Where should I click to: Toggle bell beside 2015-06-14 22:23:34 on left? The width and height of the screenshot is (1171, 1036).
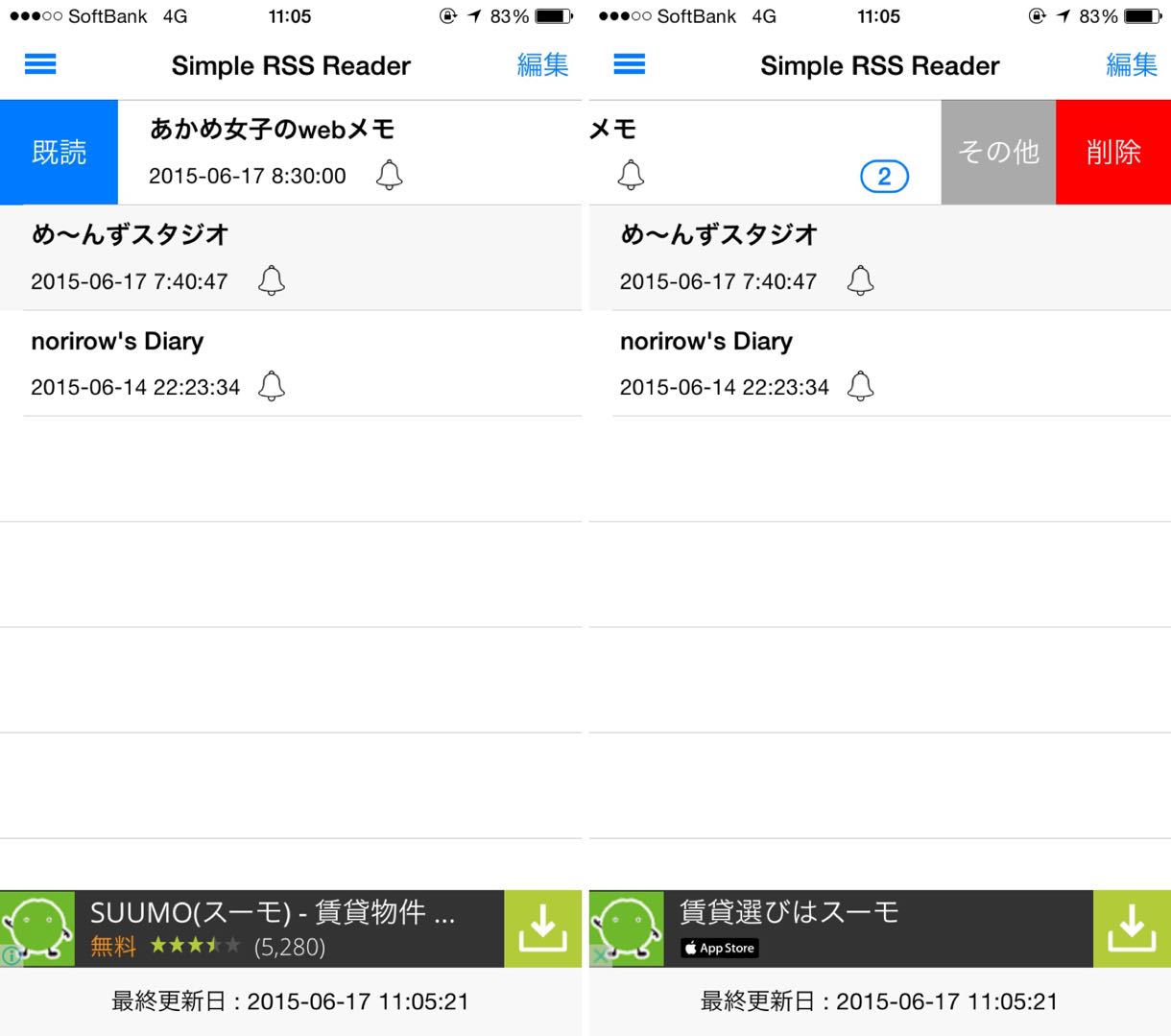[272, 386]
